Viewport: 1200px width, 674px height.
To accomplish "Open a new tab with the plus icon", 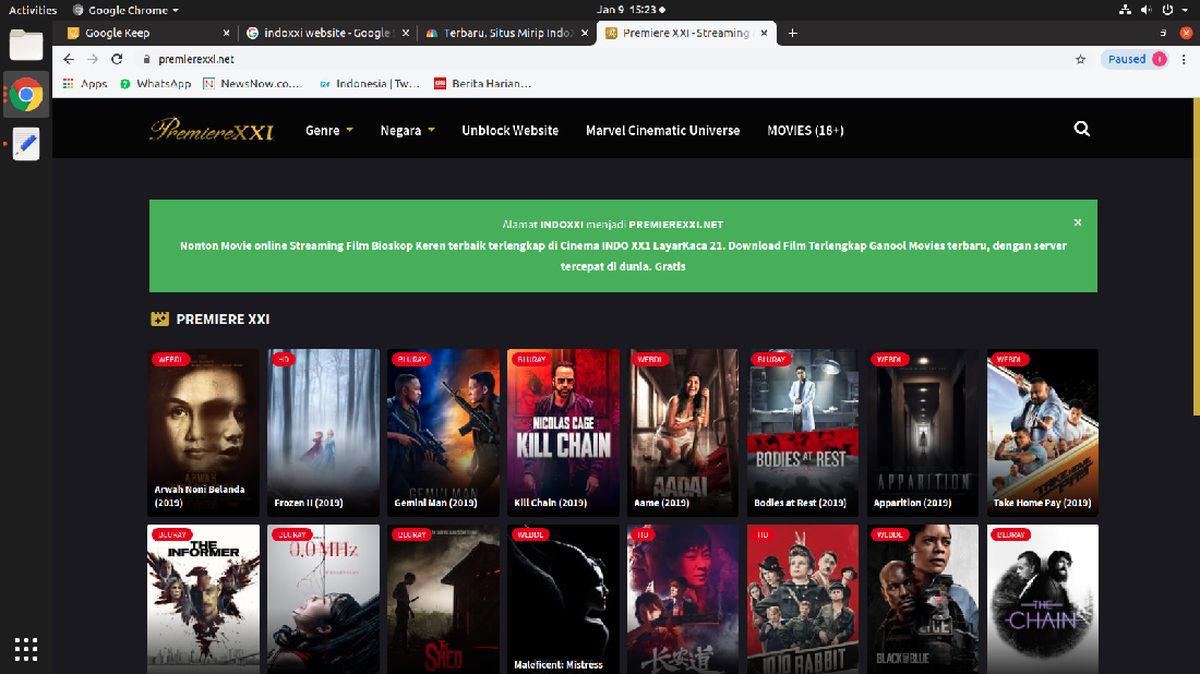I will pyautogui.click(x=793, y=33).
